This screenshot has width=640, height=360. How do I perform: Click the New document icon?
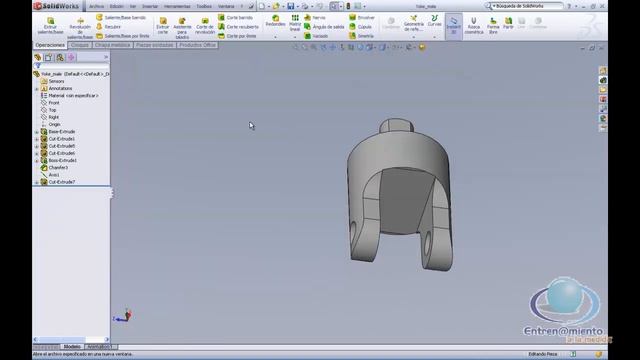[262, 6]
